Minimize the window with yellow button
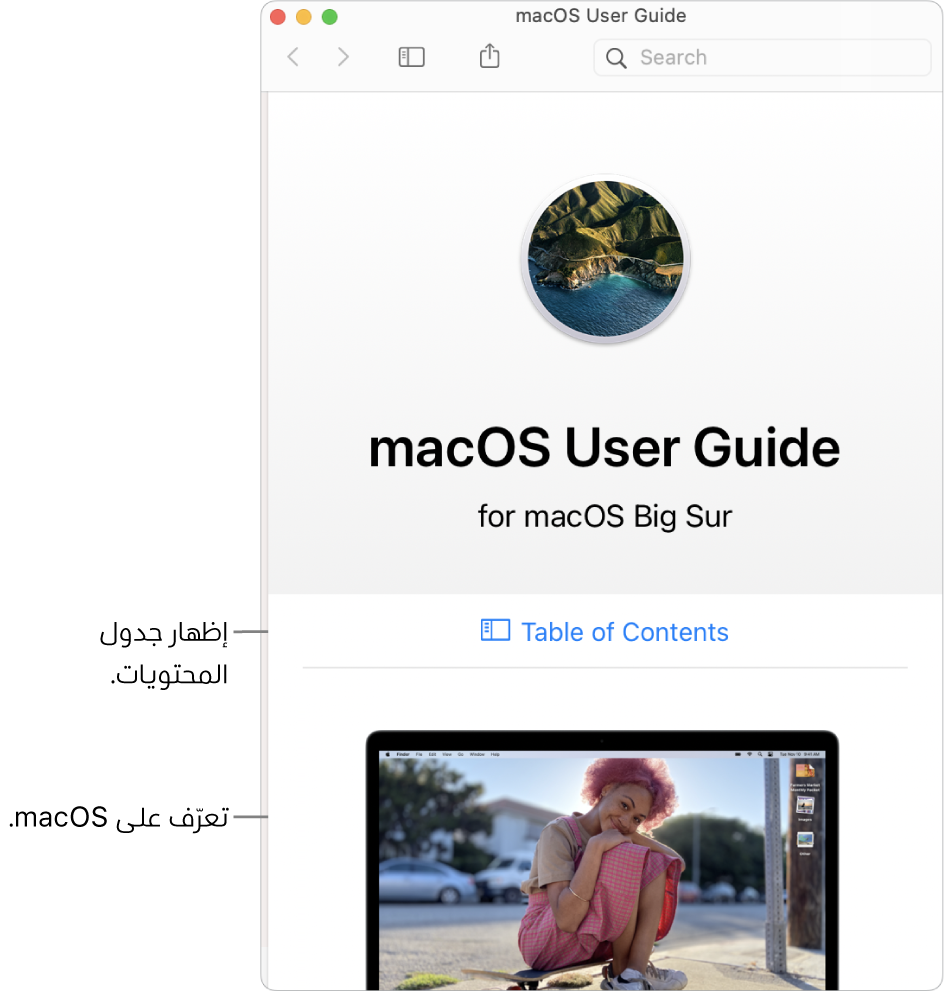 pos(304,16)
